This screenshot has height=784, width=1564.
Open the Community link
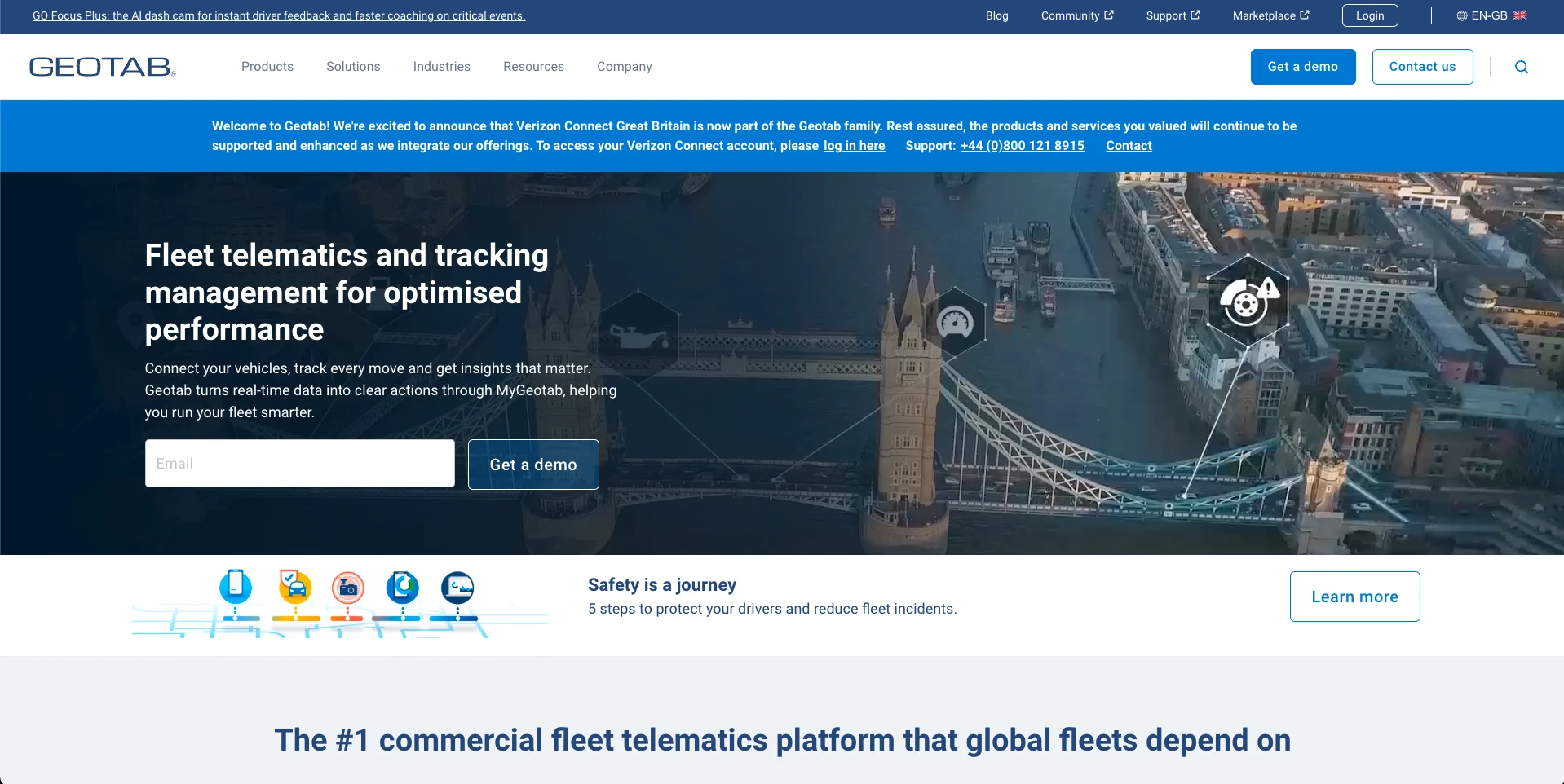coord(1077,15)
